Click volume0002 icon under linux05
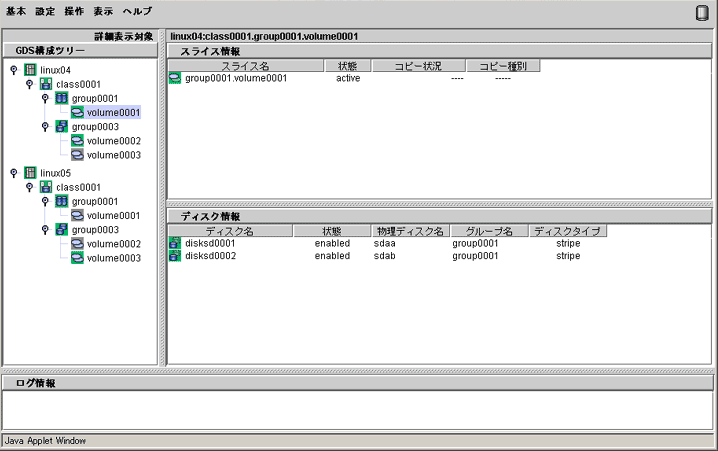 coord(77,244)
